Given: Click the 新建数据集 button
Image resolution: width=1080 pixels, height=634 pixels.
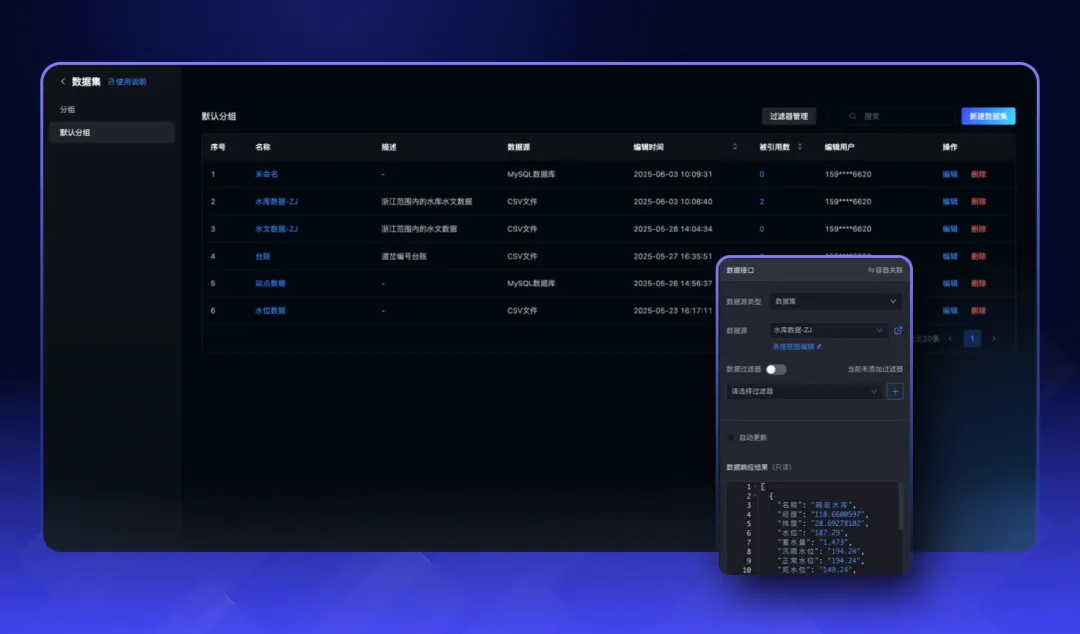Looking at the screenshot, I should tap(988, 117).
